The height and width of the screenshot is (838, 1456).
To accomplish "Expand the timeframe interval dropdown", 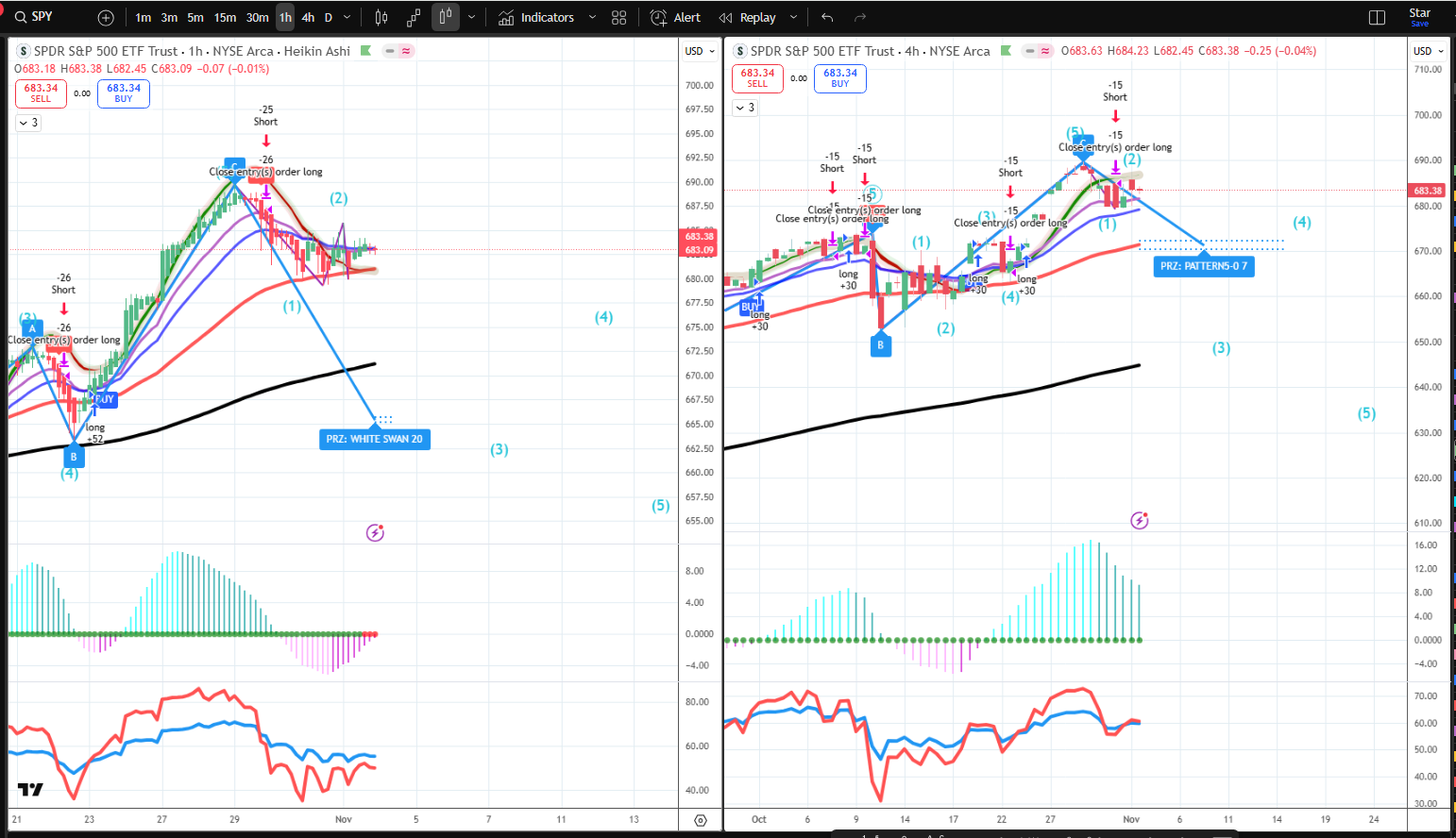I will (x=347, y=18).
